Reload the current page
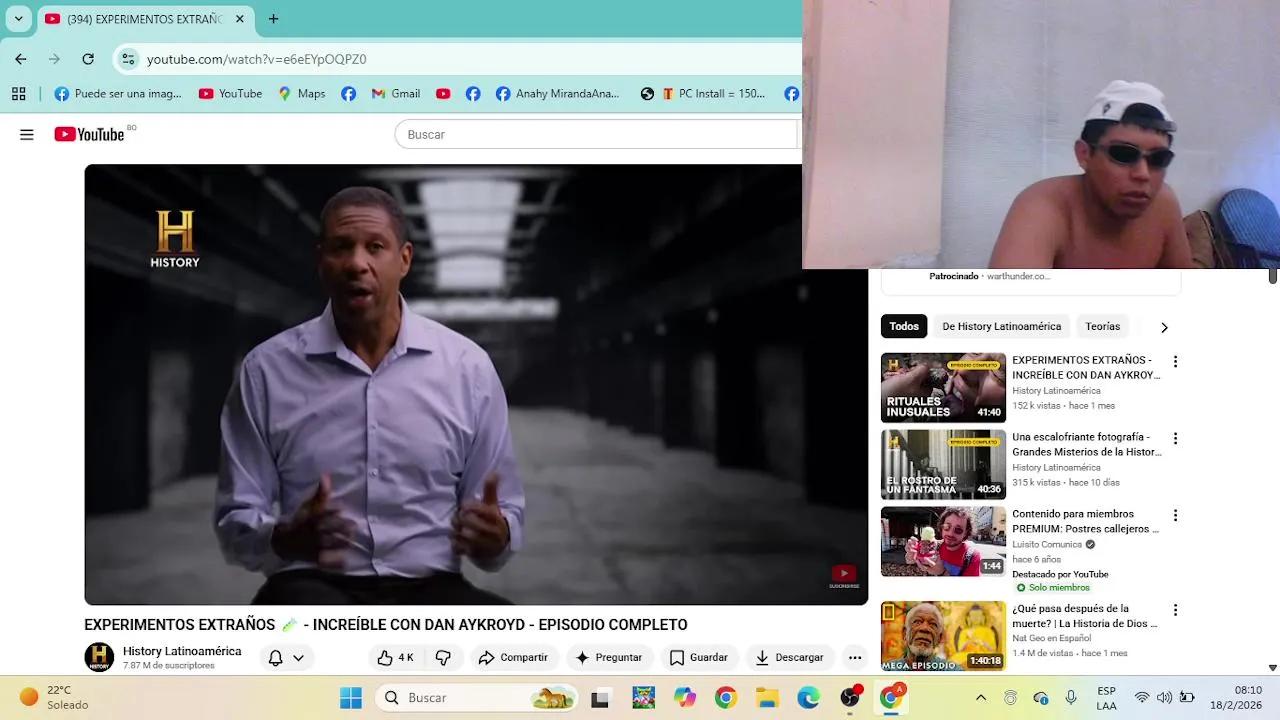Viewport: 1280px width, 720px height. [88, 59]
